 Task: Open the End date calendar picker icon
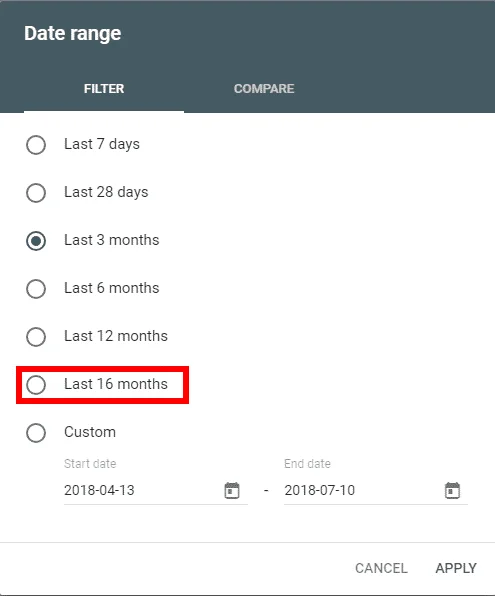tap(452, 490)
